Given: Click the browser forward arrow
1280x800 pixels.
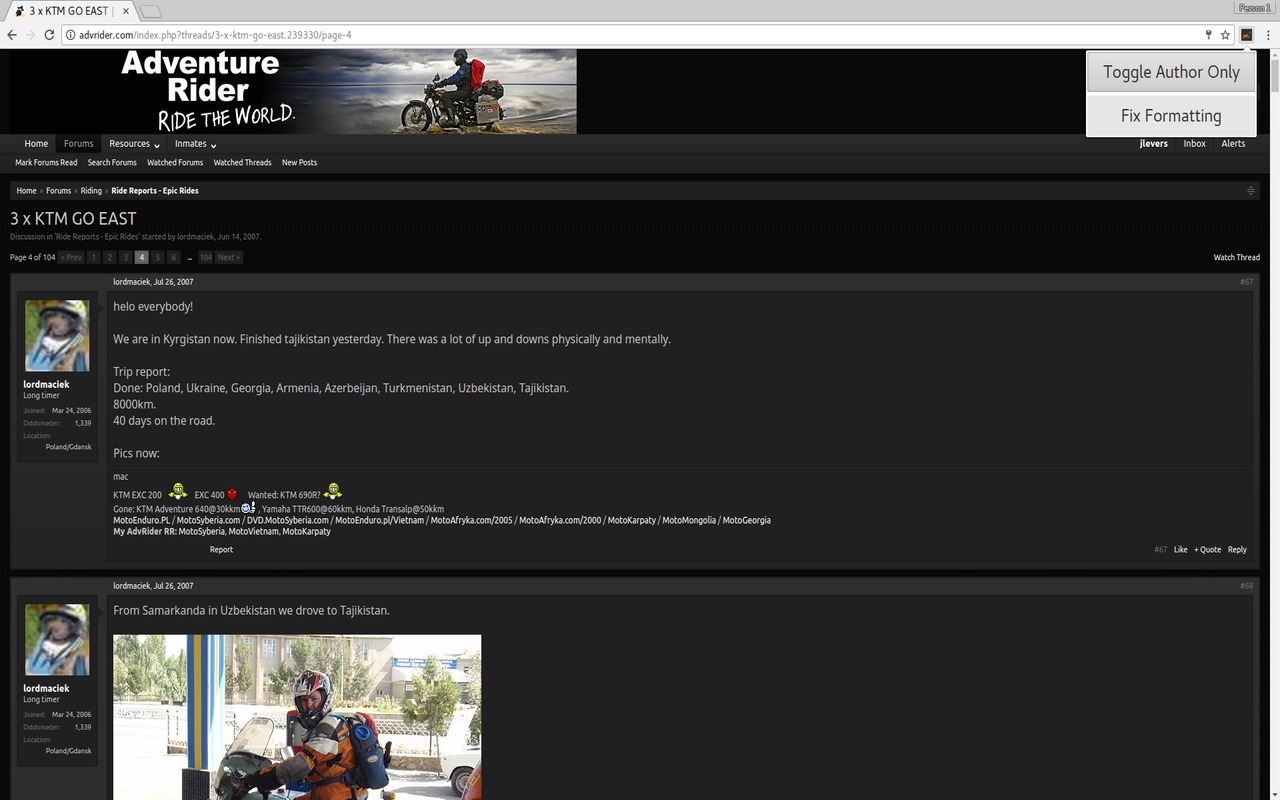Looking at the screenshot, I should point(30,35).
